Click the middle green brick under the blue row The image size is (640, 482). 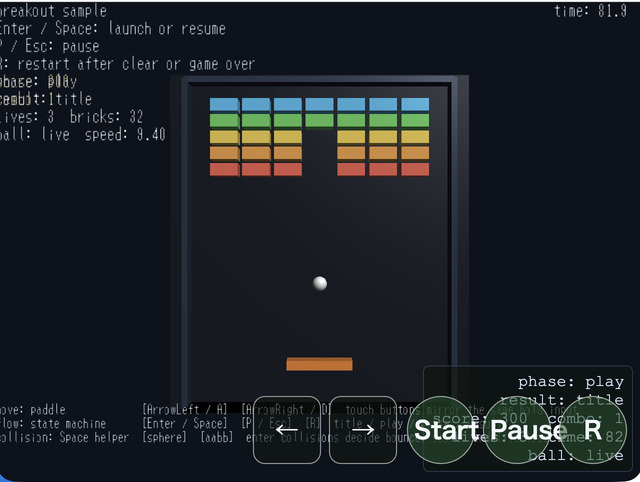[320, 120]
